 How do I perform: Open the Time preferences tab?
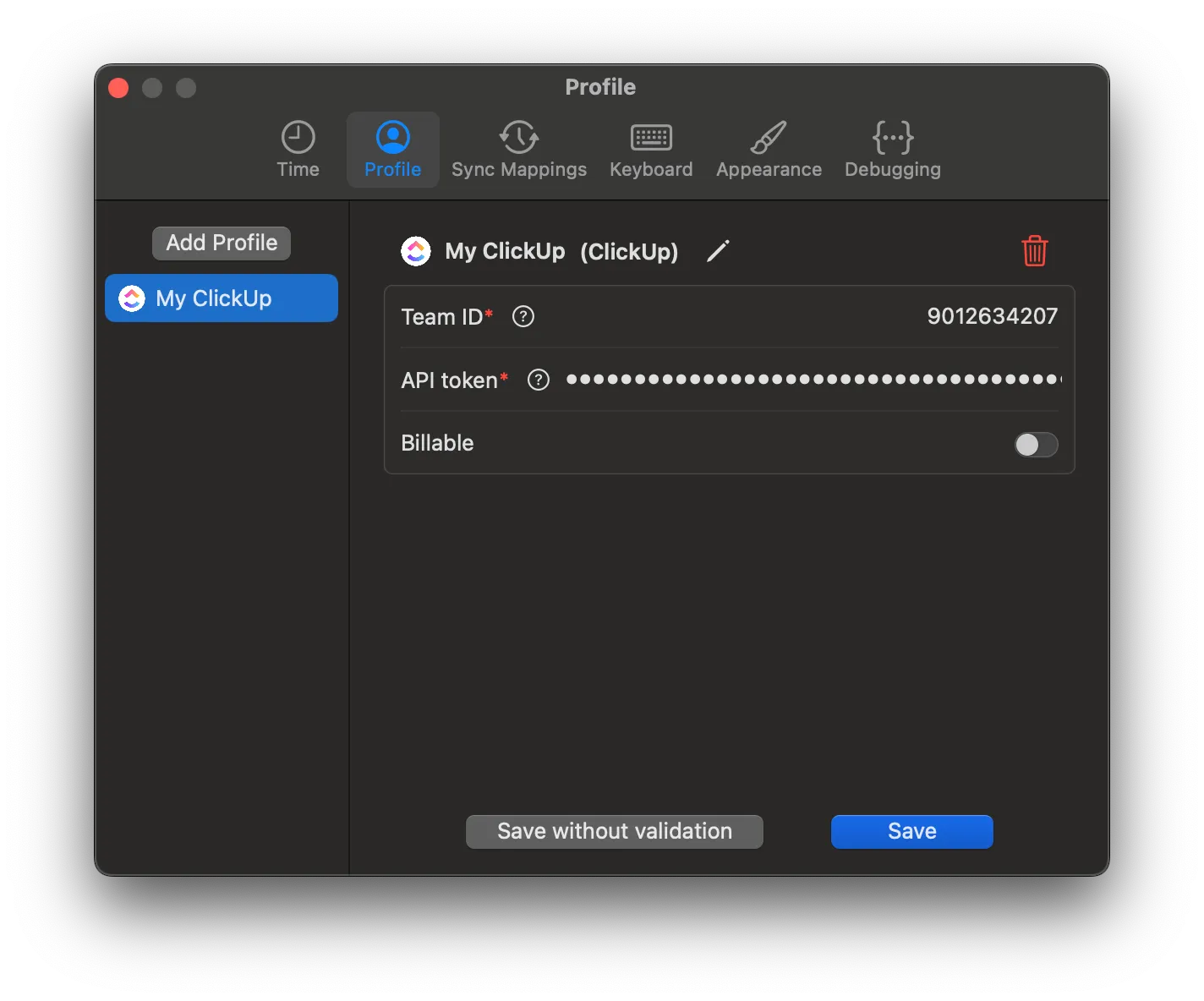coord(298,150)
